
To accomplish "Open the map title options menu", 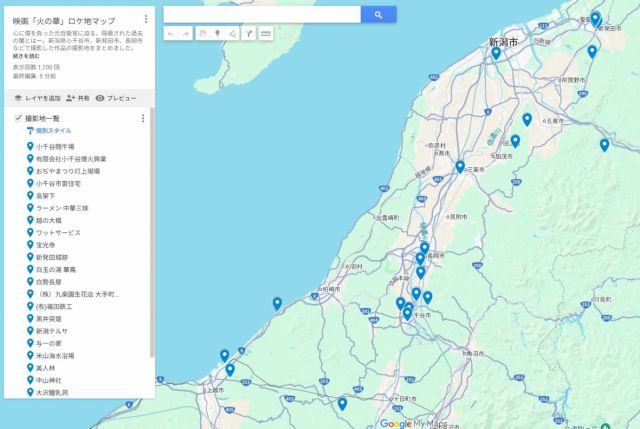I will [146, 19].
